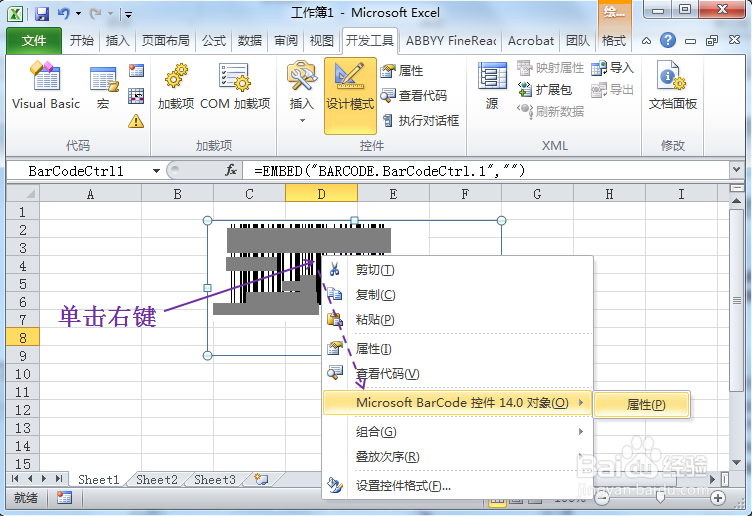The height and width of the screenshot is (516, 752).
Task: Switch to the 公式 Formulas tab
Action: pyautogui.click(x=214, y=41)
